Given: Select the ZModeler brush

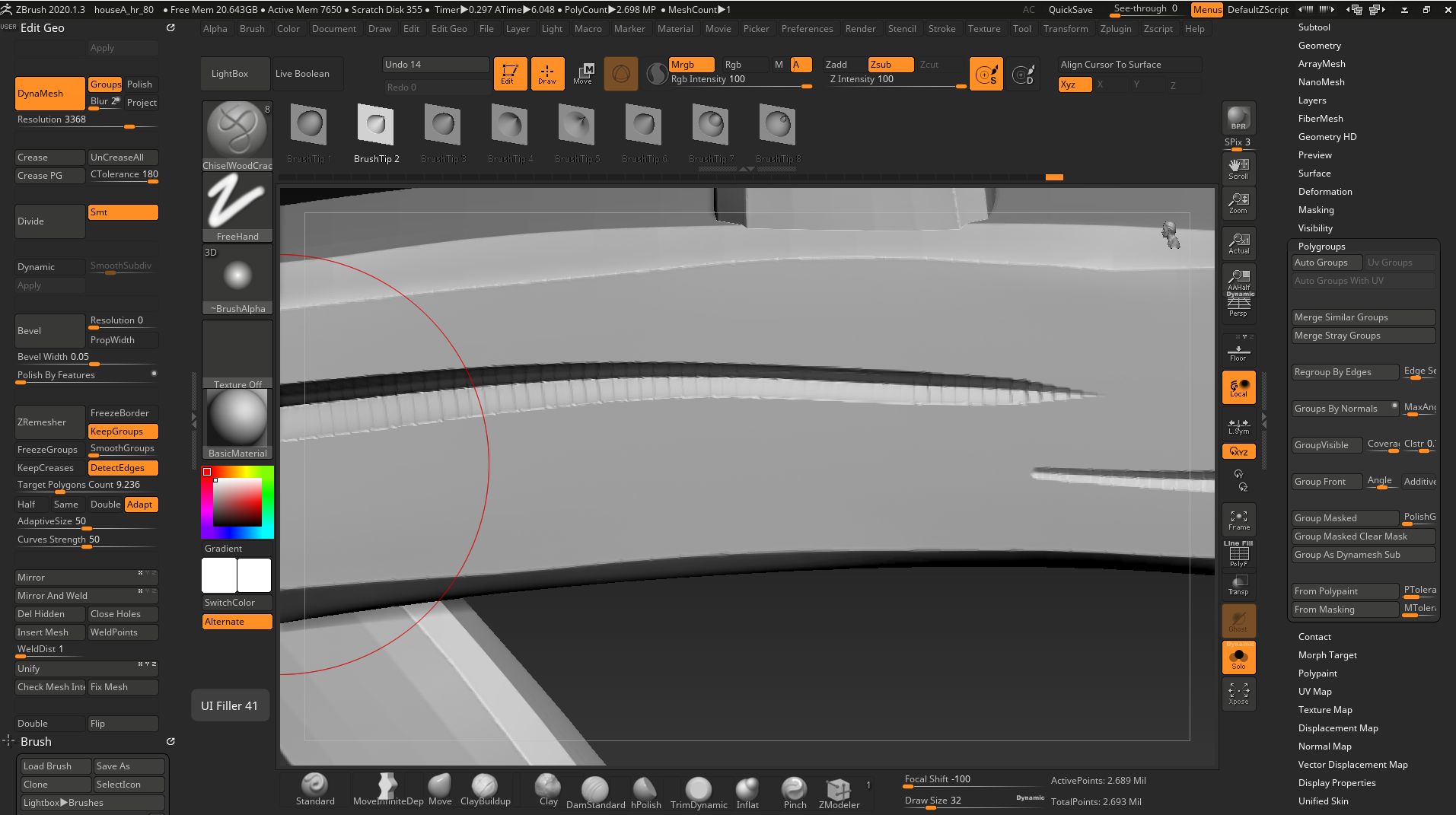Looking at the screenshot, I should click(x=838, y=791).
